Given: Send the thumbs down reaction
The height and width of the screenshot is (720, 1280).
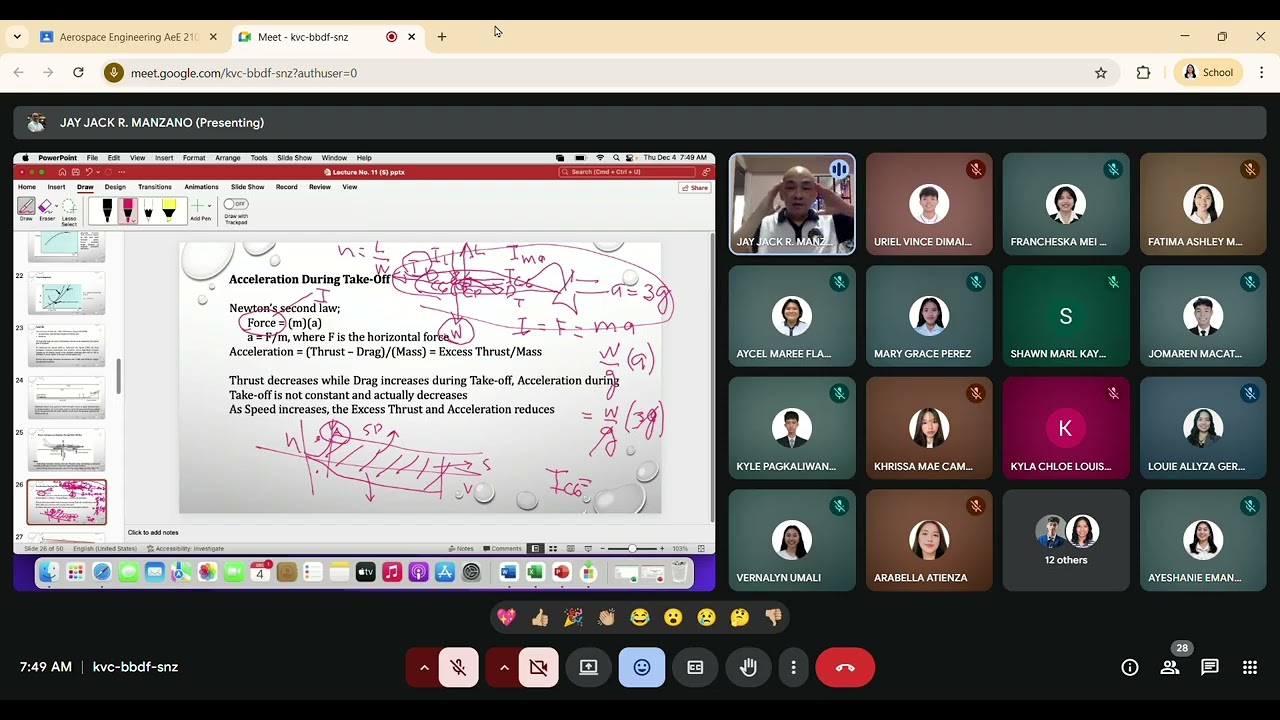Looking at the screenshot, I should (x=773, y=618).
